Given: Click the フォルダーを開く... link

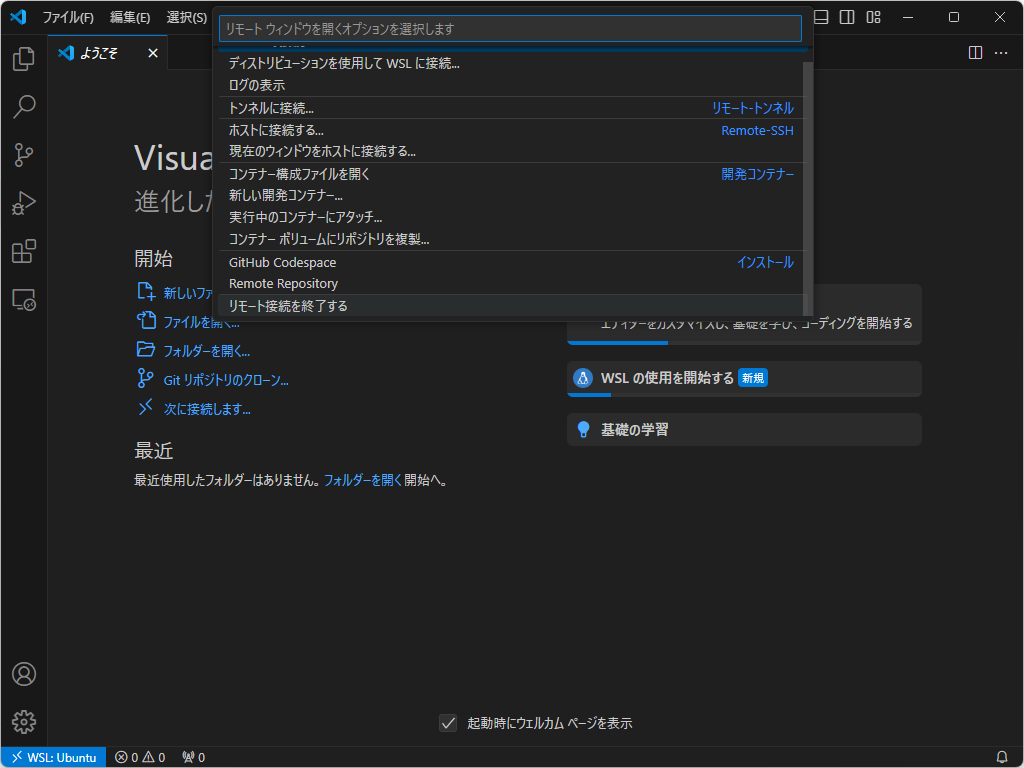Looking at the screenshot, I should pyautogui.click(x=206, y=351).
